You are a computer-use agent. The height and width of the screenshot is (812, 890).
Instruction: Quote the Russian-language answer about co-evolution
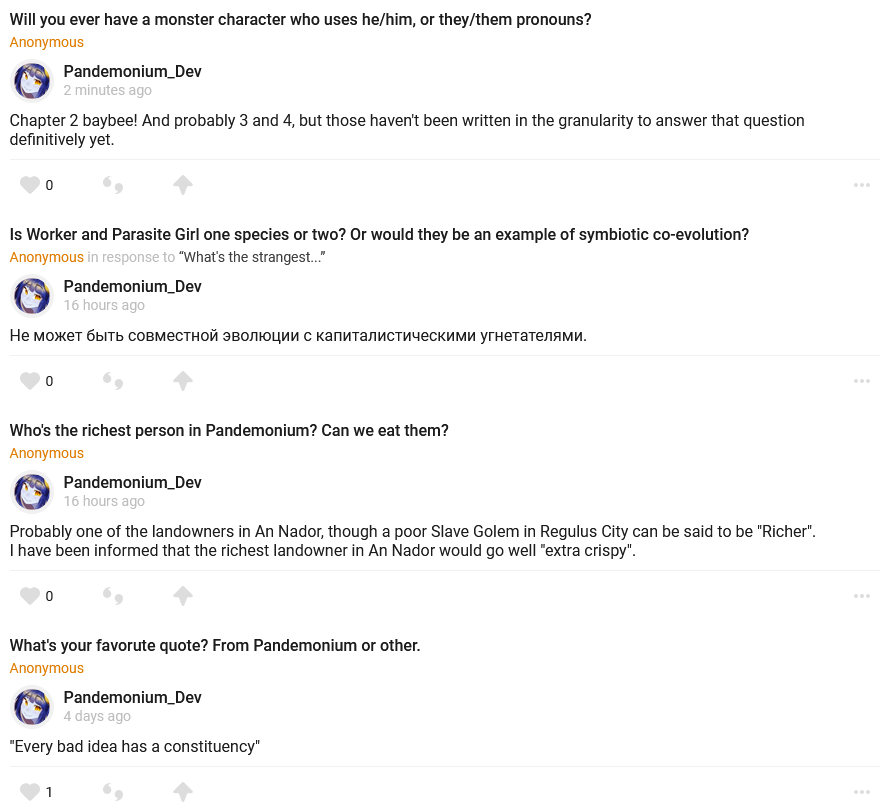113,381
